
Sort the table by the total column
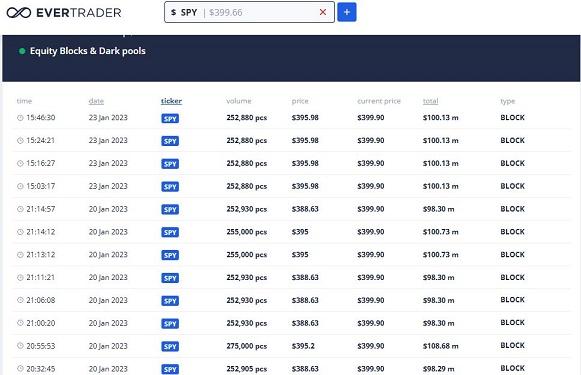431,101
